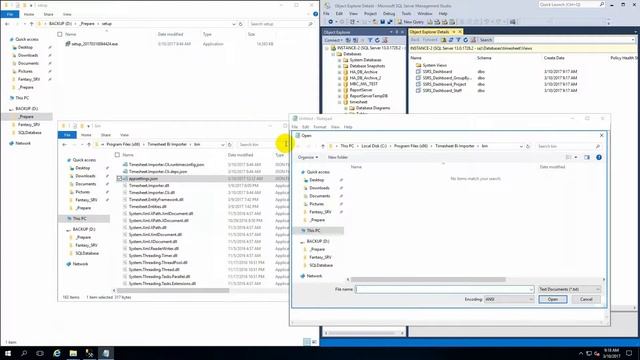Open the Encoding dropdown in the Open dialog
The width and height of the screenshot is (640, 360).
coord(509,299)
